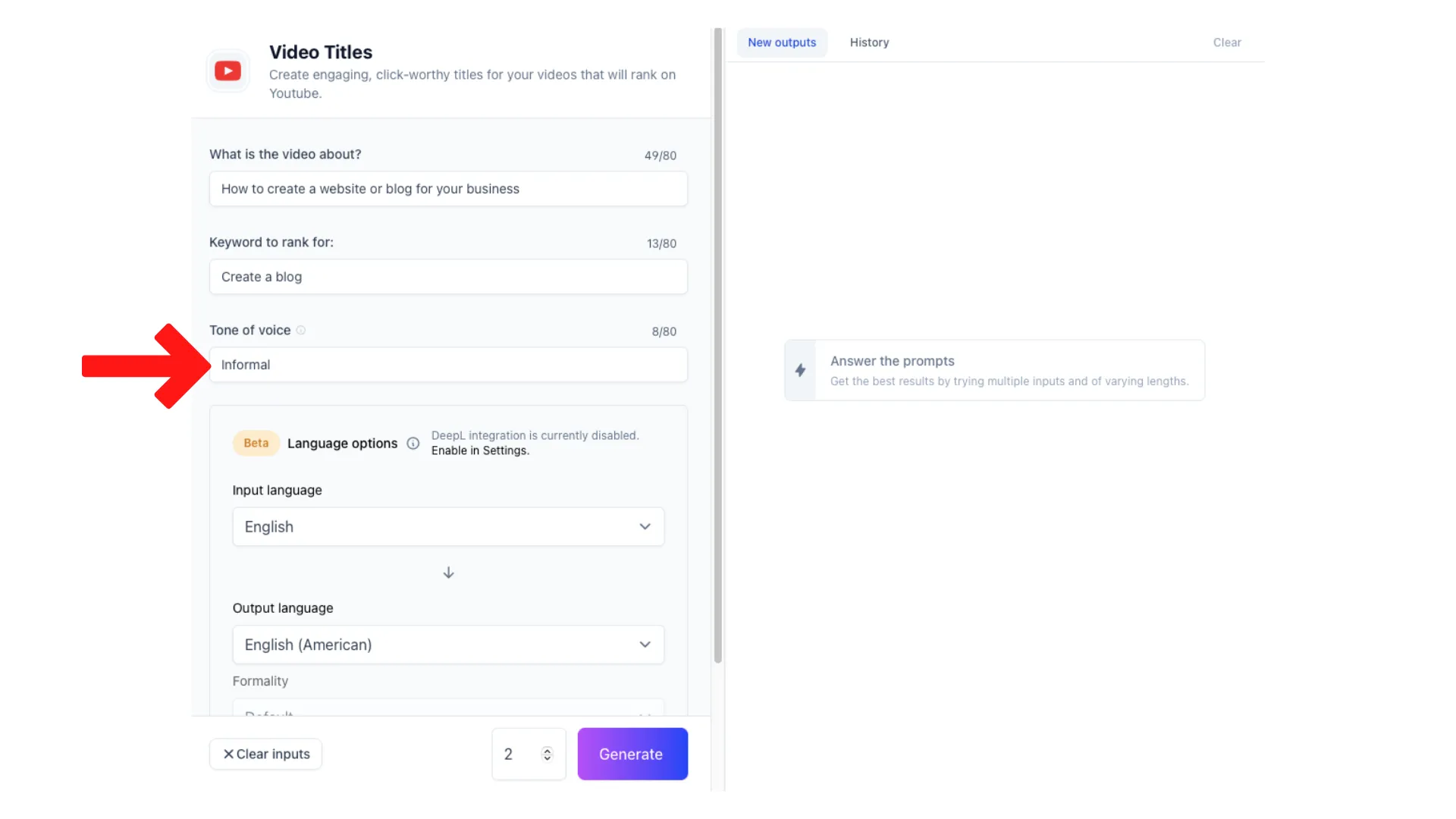1456x819 pixels.
Task: Click the lightning bolt icon beside Answer the prompts
Action: pos(800,370)
